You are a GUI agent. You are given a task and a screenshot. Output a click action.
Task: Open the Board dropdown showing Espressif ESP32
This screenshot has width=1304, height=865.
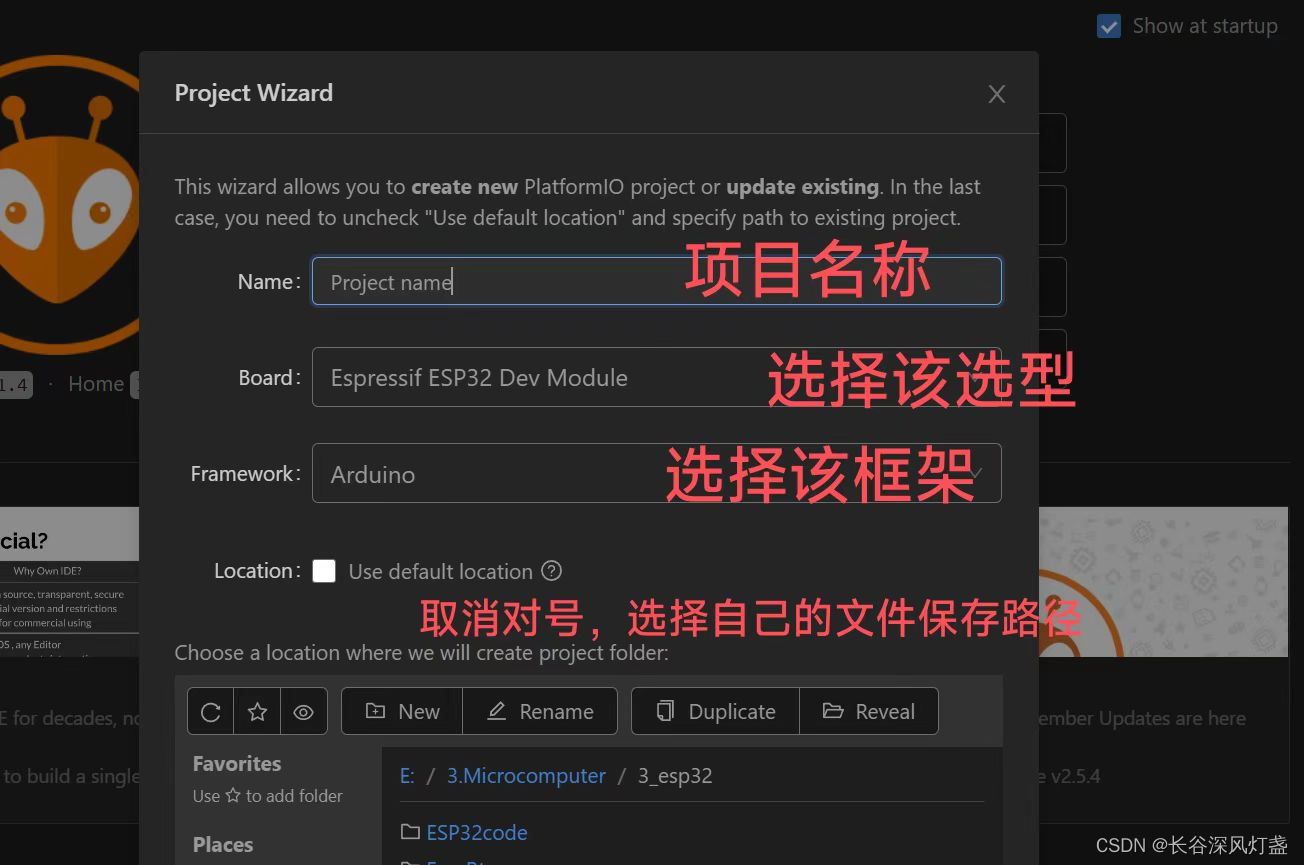click(657, 378)
